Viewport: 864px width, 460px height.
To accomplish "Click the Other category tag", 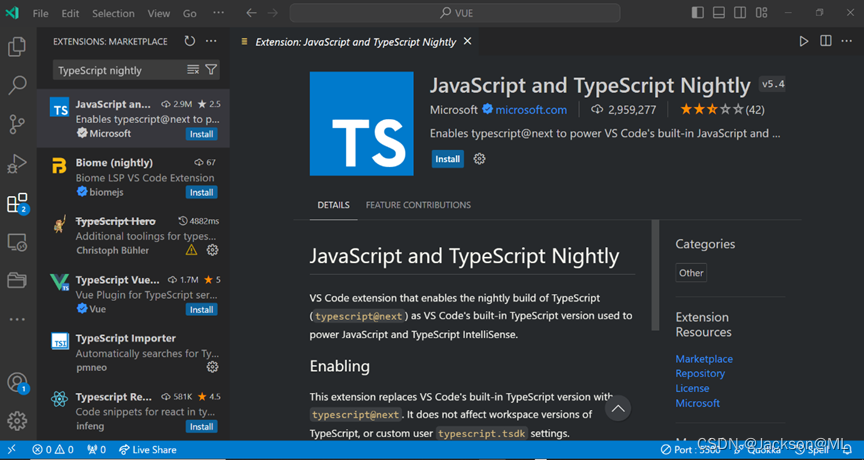I will tap(691, 273).
